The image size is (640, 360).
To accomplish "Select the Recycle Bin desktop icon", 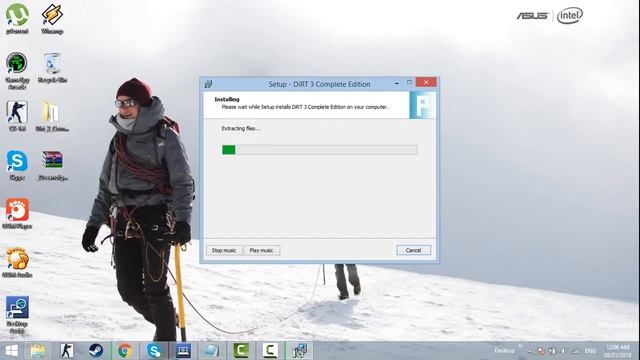I will 52,68.
